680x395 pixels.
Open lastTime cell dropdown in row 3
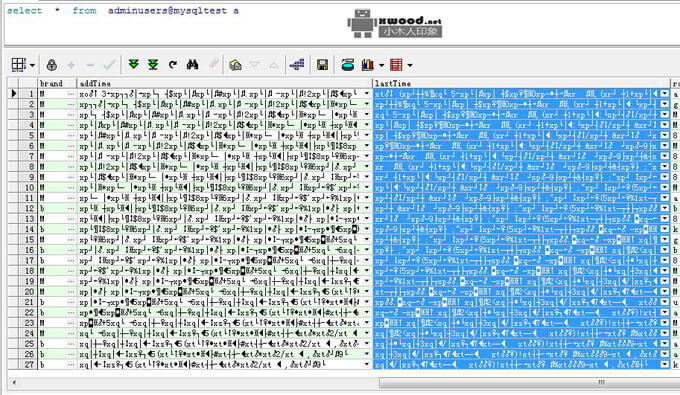(x=664, y=114)
